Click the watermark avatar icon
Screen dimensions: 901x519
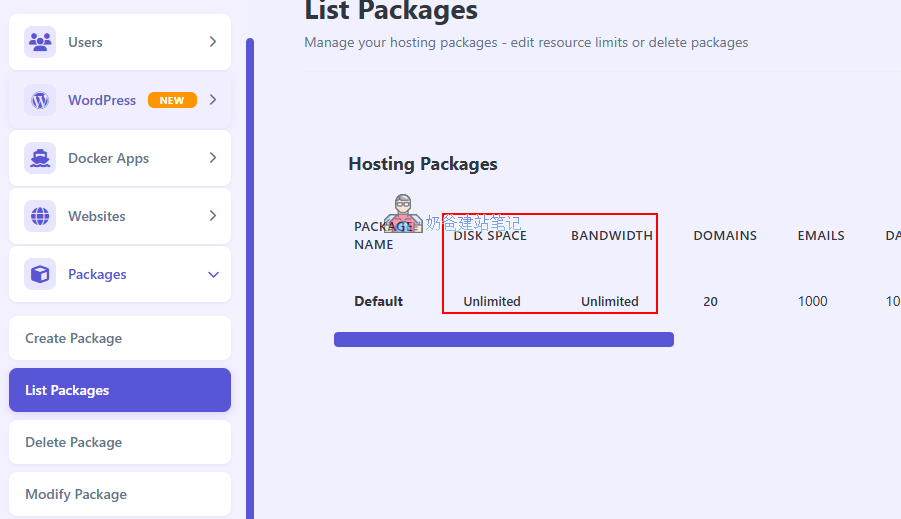[x=403, y=214]
